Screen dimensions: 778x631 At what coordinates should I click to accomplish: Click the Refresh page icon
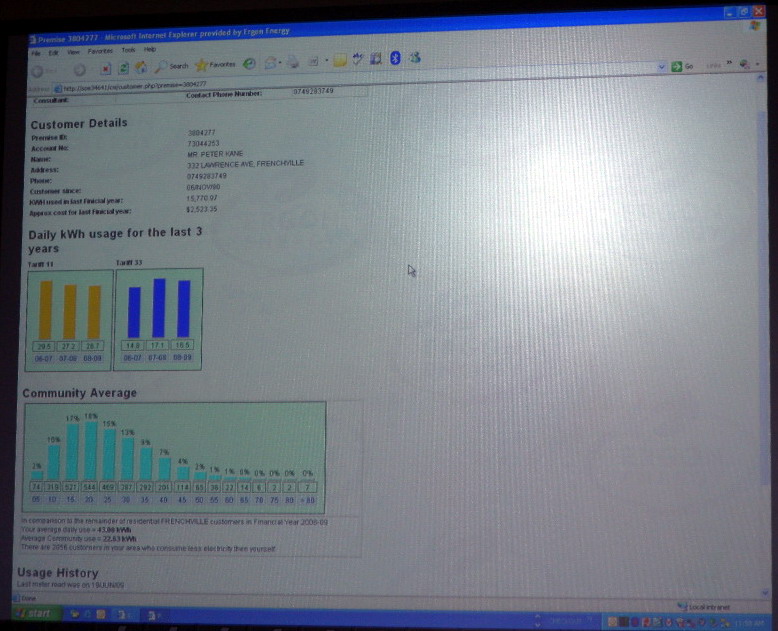124,68
